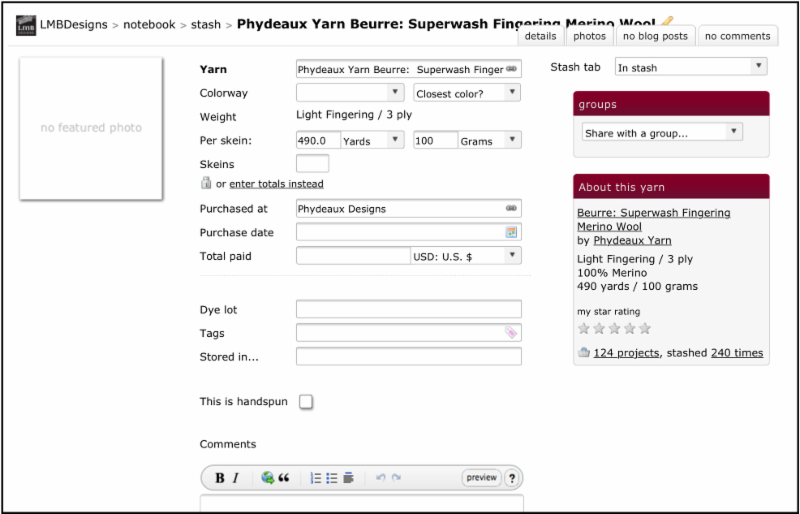Switch to the photos tab

pos(590,36)
